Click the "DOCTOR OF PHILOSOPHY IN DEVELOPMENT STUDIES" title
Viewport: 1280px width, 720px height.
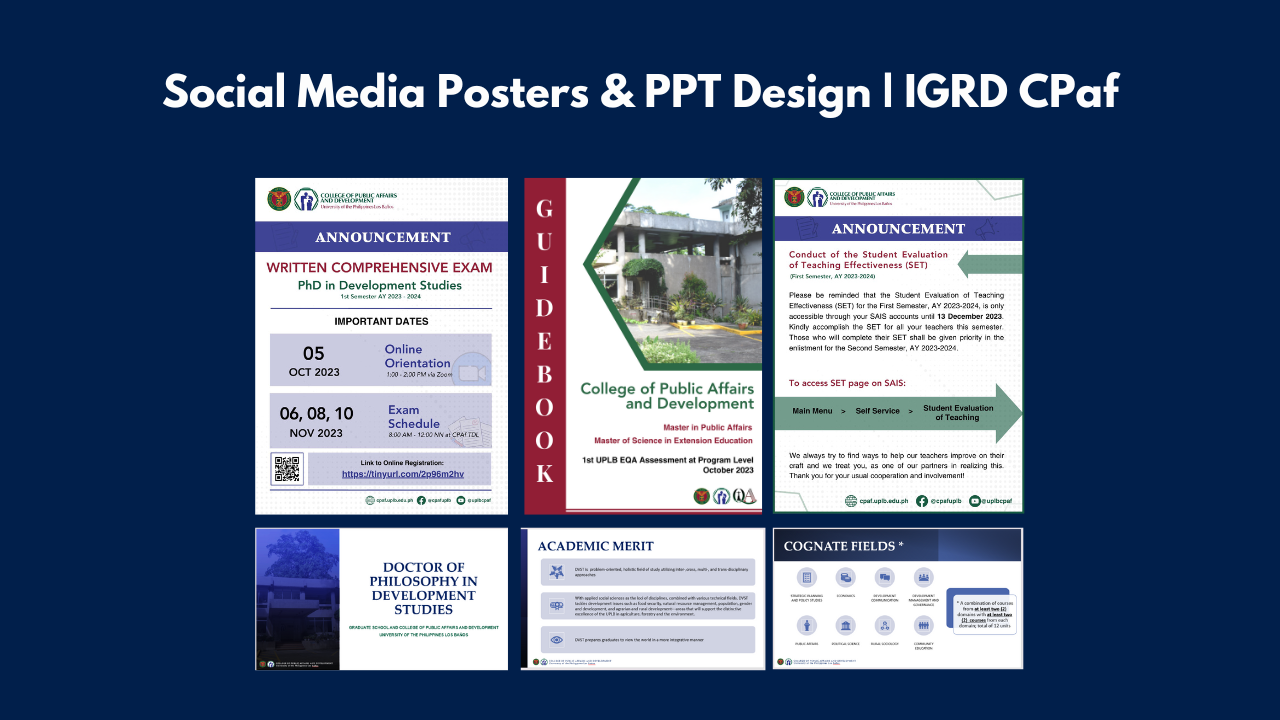423,588
